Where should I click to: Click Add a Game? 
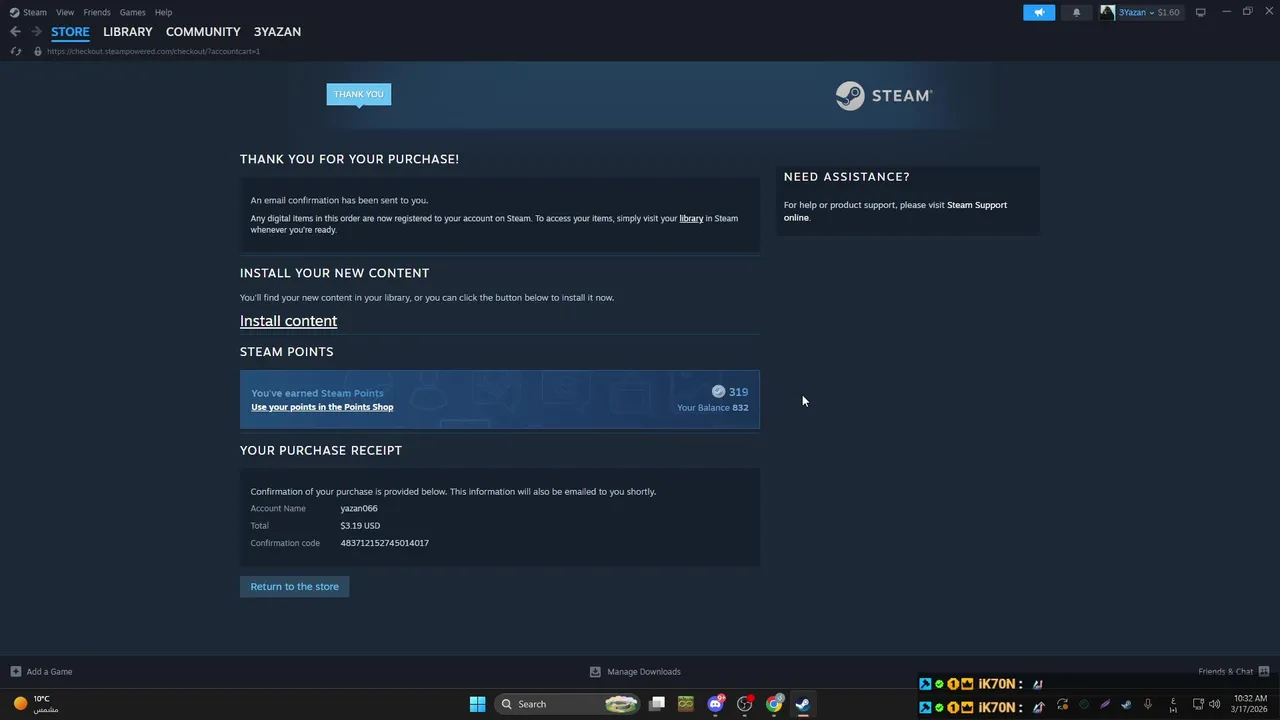point(41,672)
